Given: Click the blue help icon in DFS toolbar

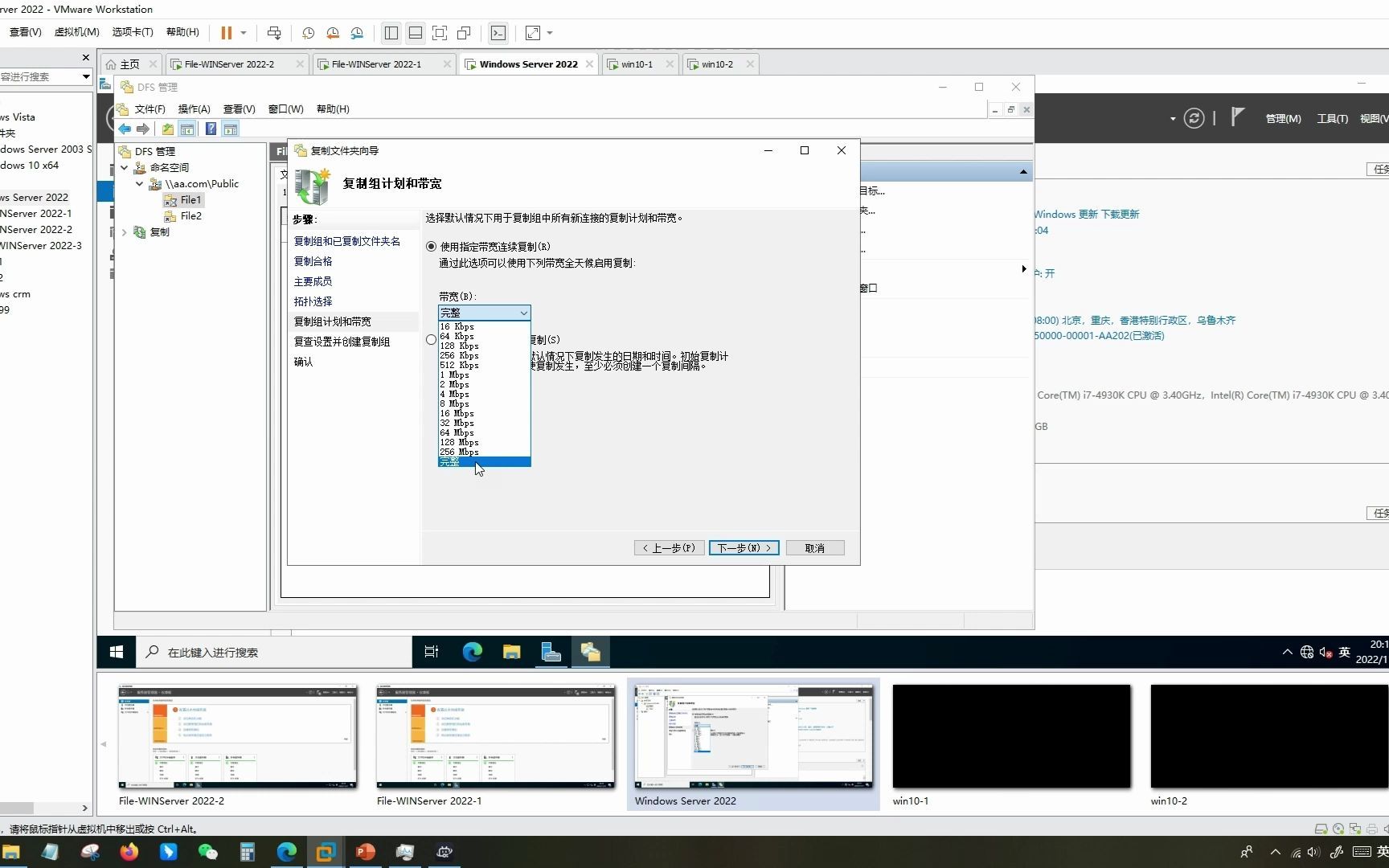Looking at the screenshot, I should click(211, 129).
